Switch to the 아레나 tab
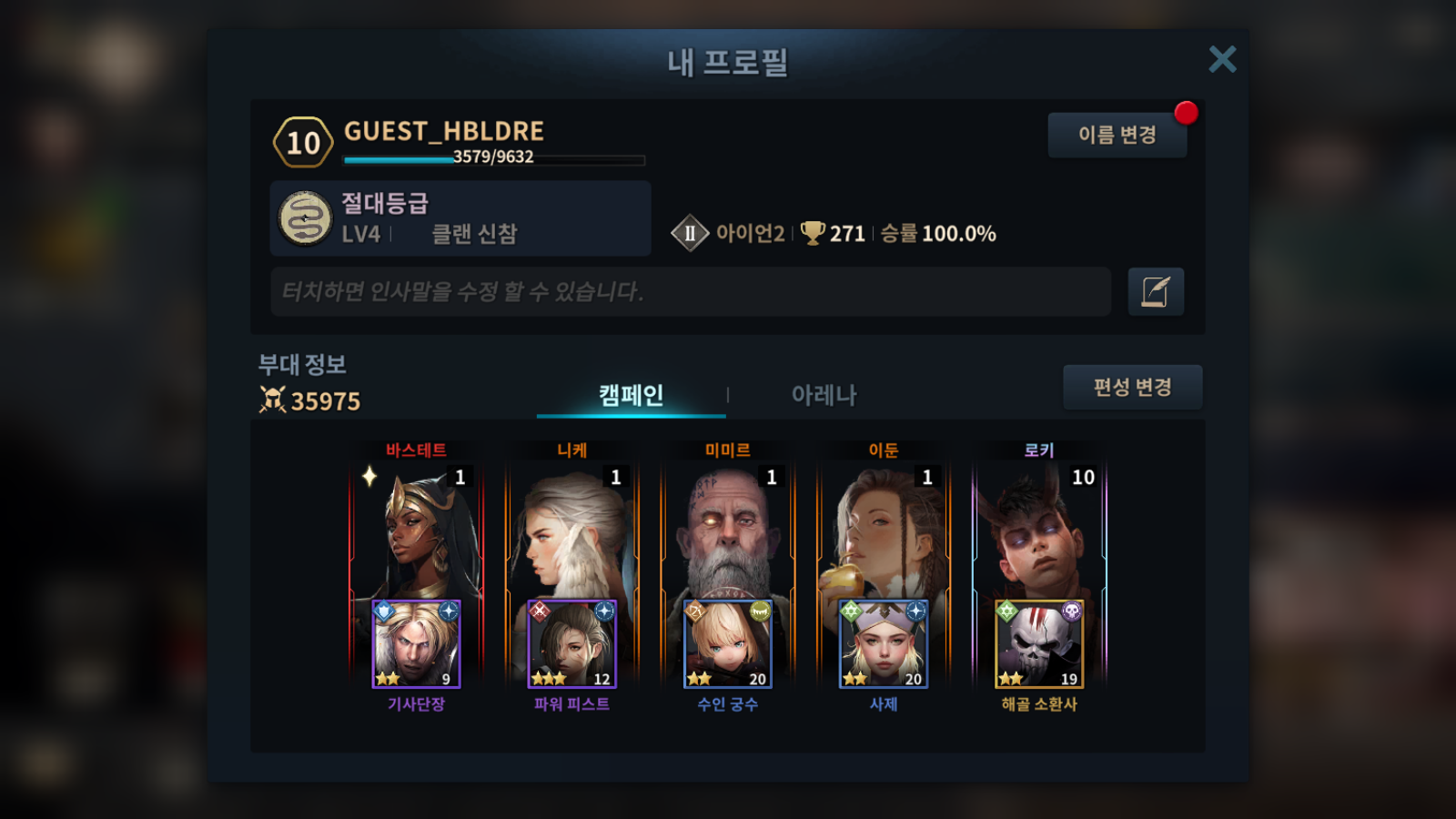The width and height of the screenshot is (1456, 819). tap(824, 395)
